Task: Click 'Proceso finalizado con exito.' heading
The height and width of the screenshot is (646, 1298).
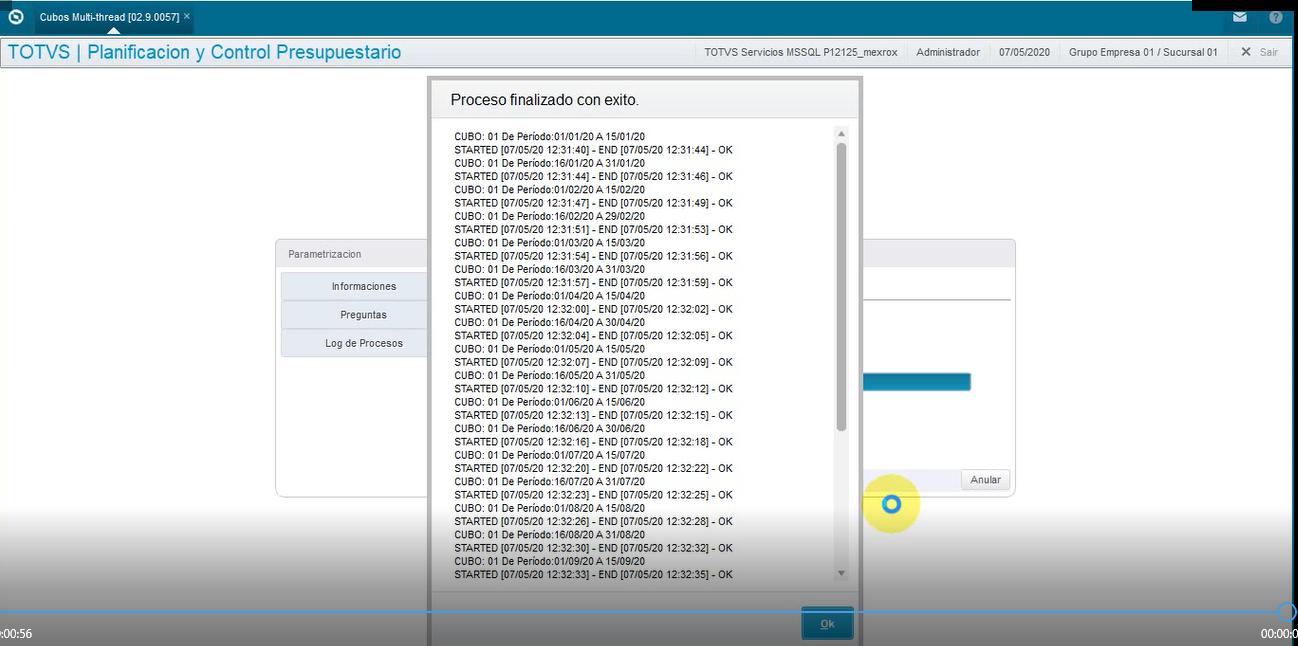Action: (544, 100)
